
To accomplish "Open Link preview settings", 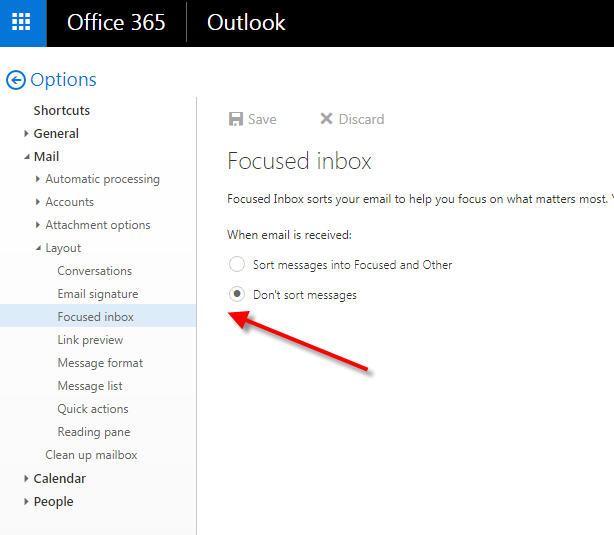I will [90, 340].
